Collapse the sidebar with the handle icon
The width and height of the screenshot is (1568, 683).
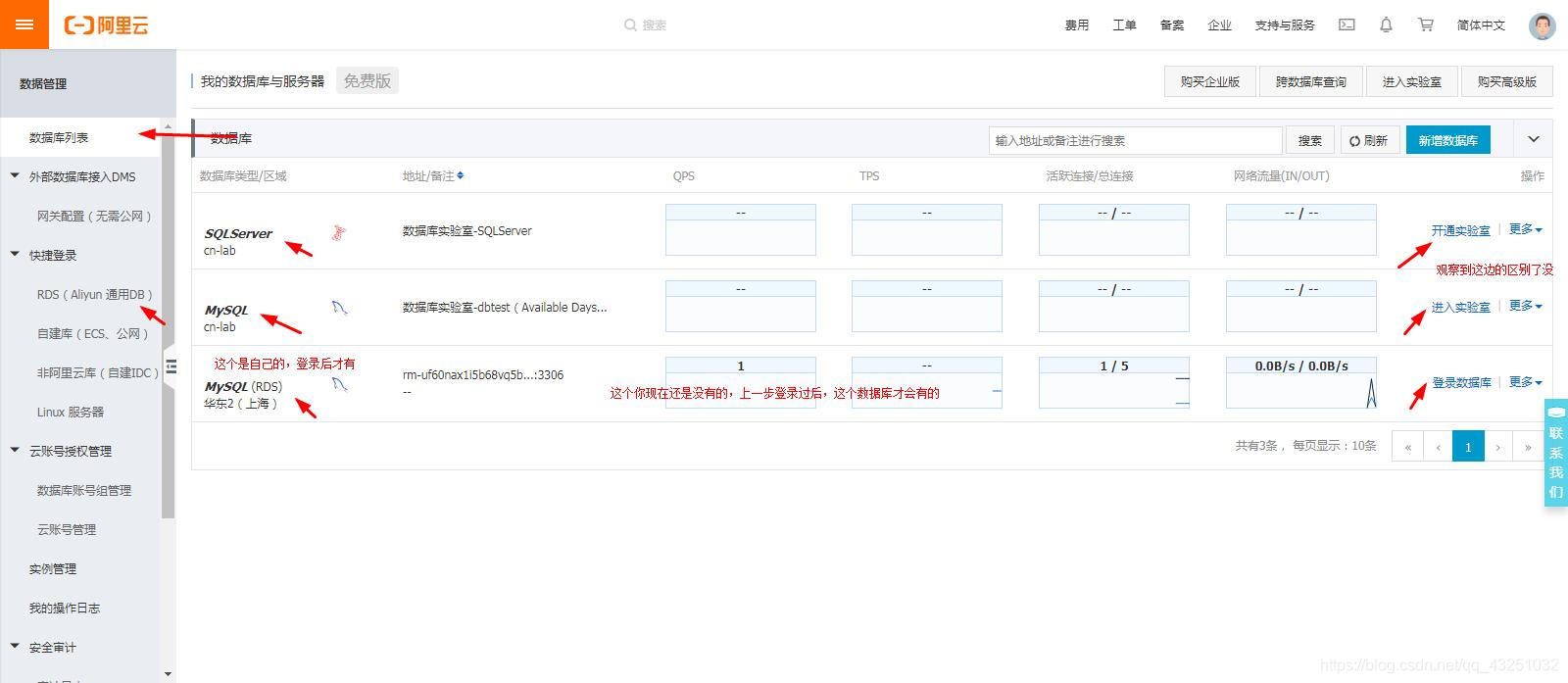171,366
